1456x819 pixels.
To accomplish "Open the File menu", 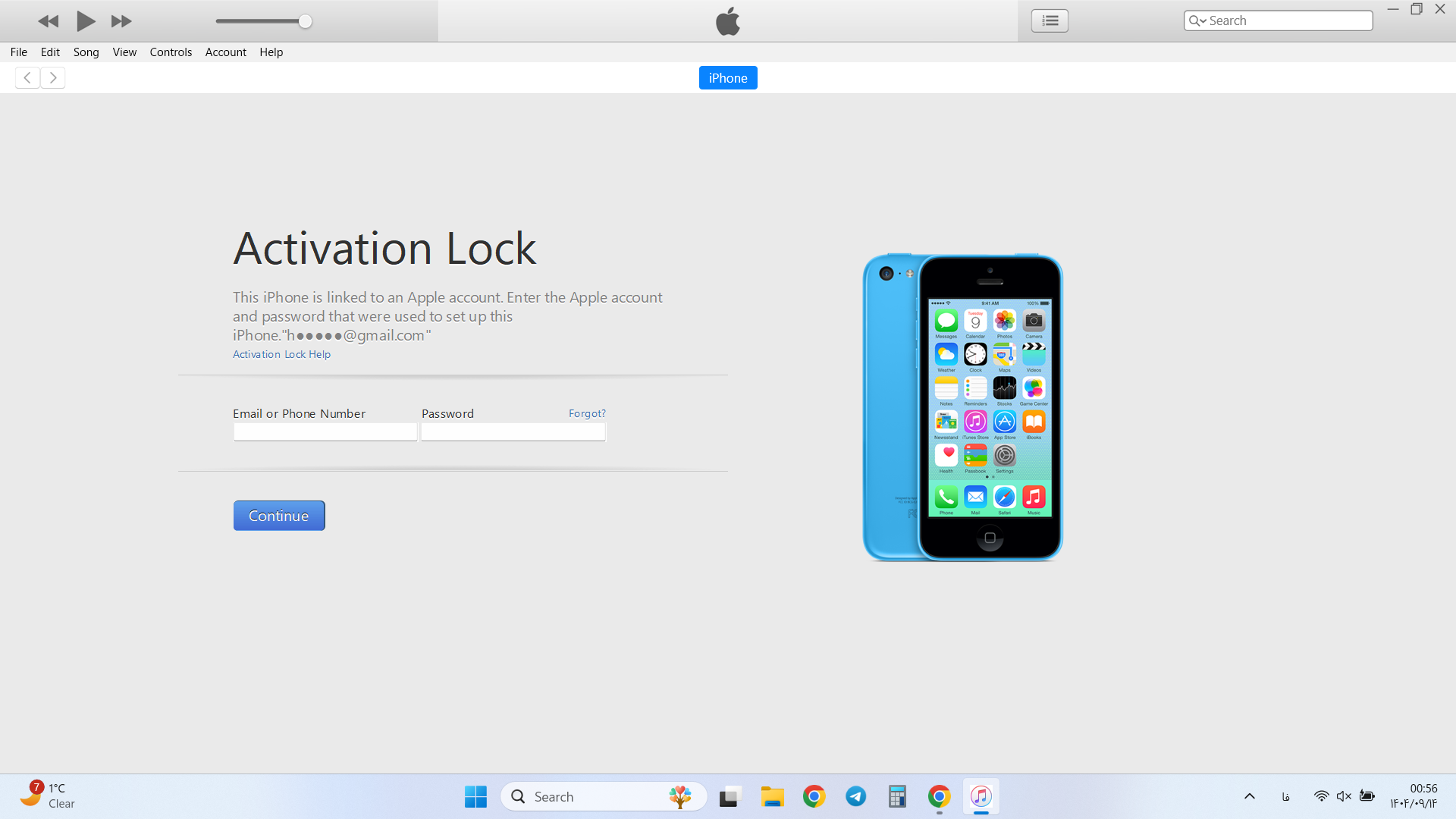I will pyautogui.click(x=19, y=52).
